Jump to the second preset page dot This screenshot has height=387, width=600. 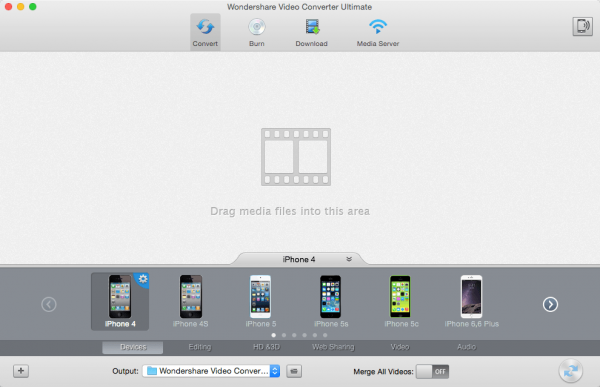point(284,335)
